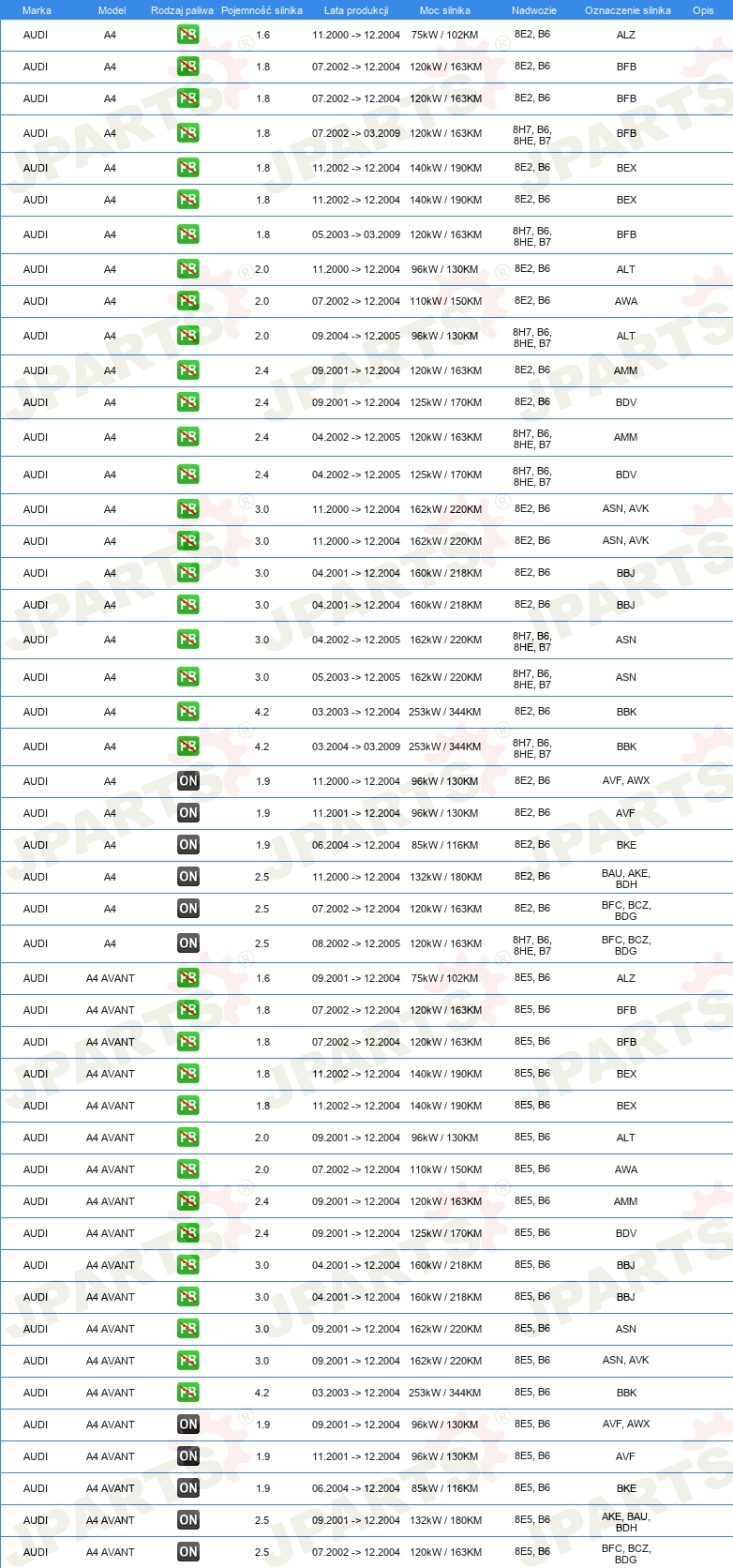
Task: Click the 75kW / 102KM cell in the A4 AVANT row
Action: 444,978
